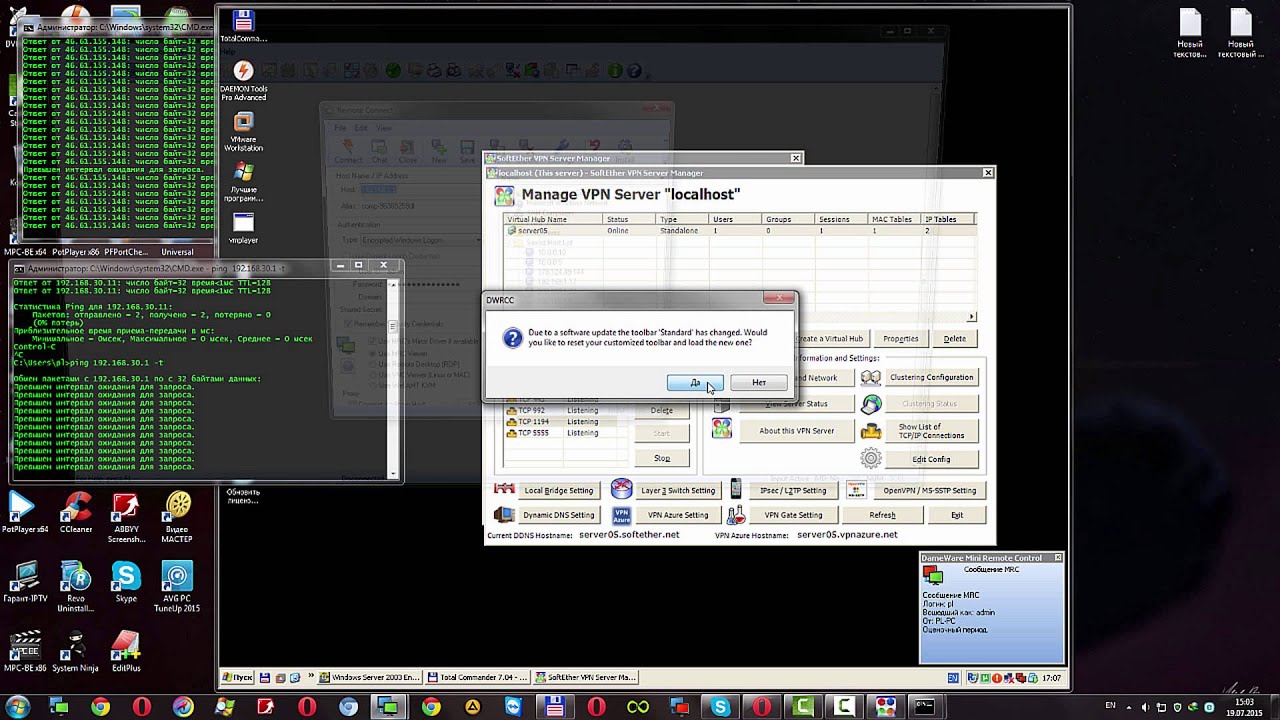Screen dimensions: 1280x720
Task: Open Dynamic DNS Setting
Action: point(559,515)
